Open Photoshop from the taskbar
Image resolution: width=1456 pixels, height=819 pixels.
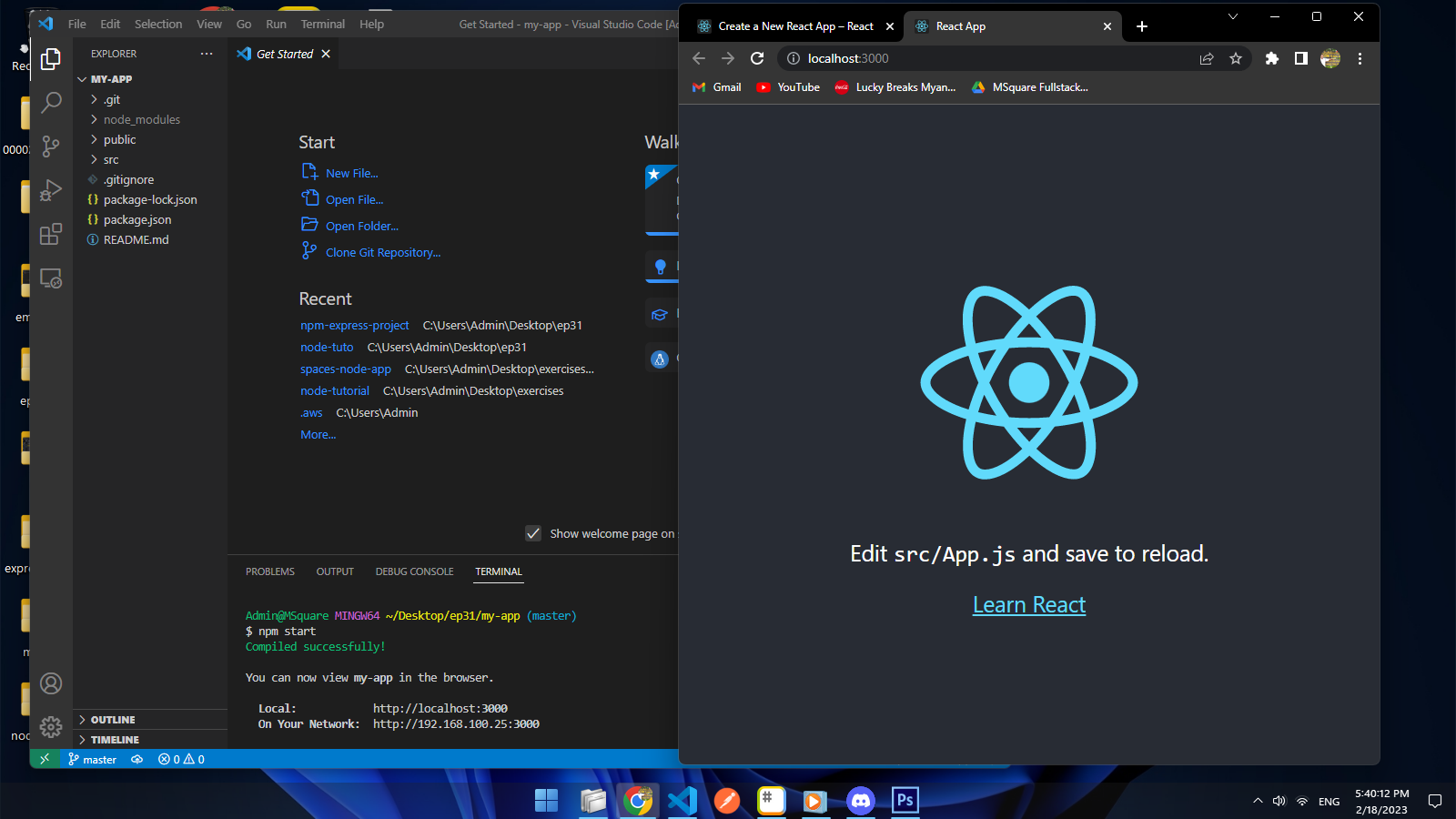coord(905,801)
